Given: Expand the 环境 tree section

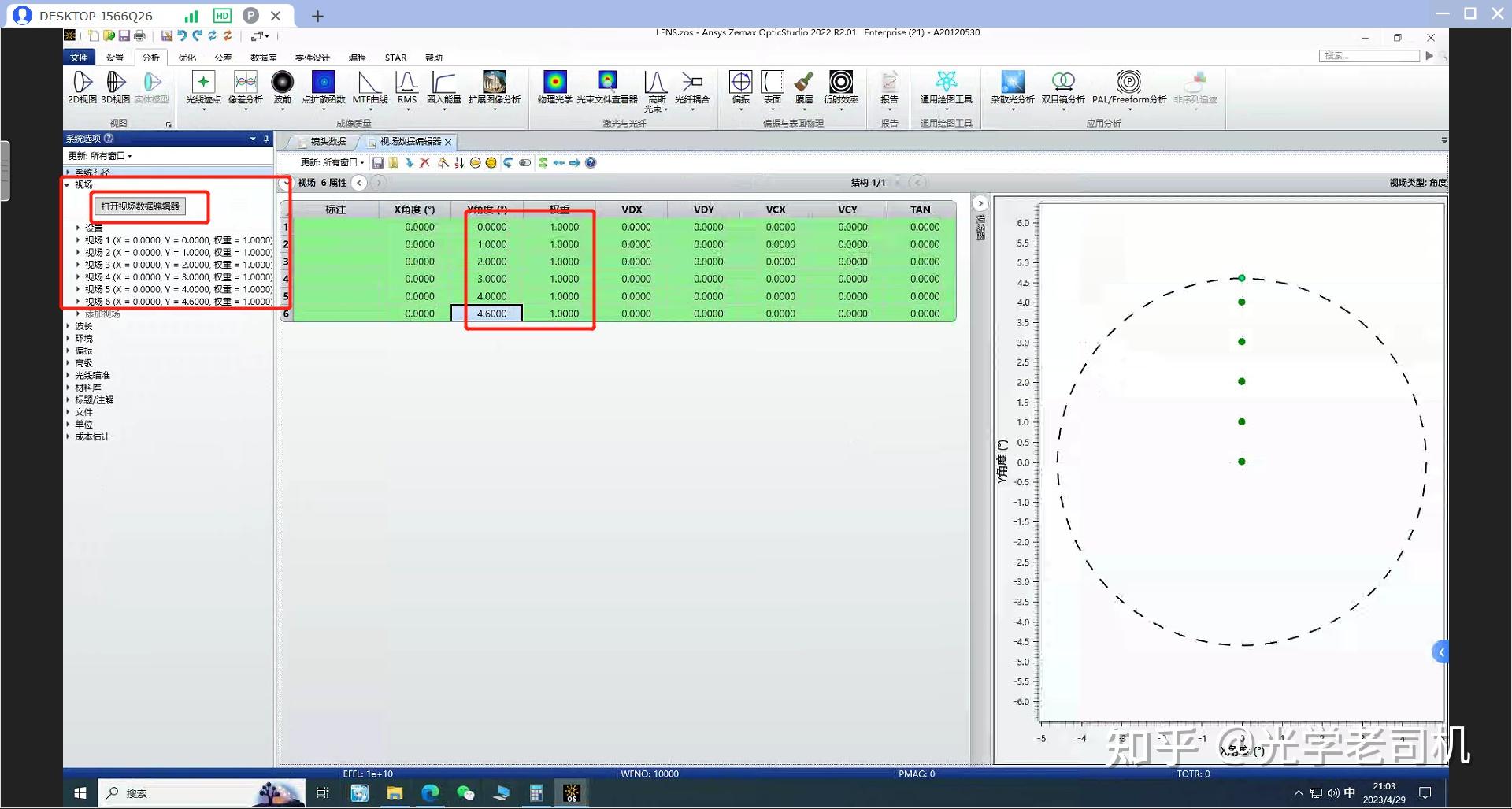Looking at the screenshot, I should [x=67, y=339].
